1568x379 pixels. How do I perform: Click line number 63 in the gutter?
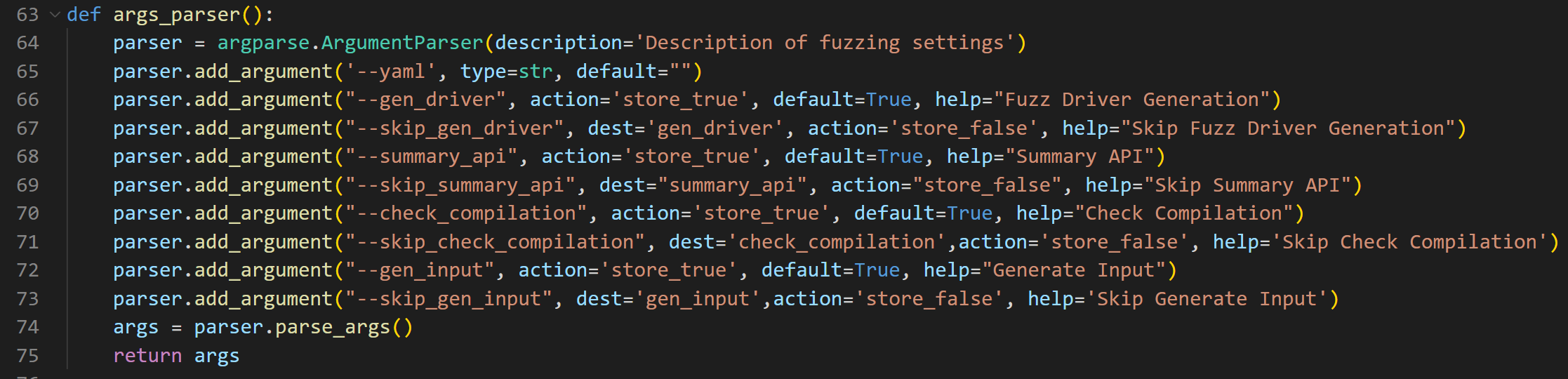(27, 15)
